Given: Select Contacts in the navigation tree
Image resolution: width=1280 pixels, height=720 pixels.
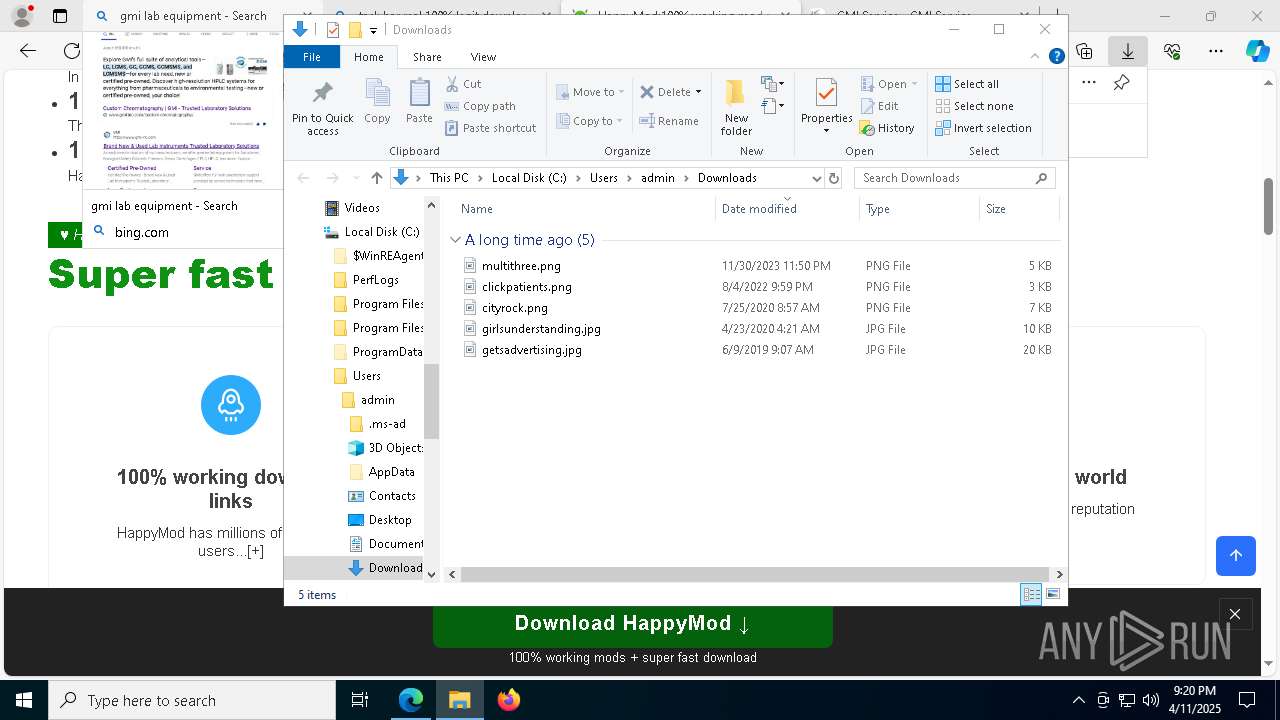Looking at the screenshot, I should click(x=392, y=496).
